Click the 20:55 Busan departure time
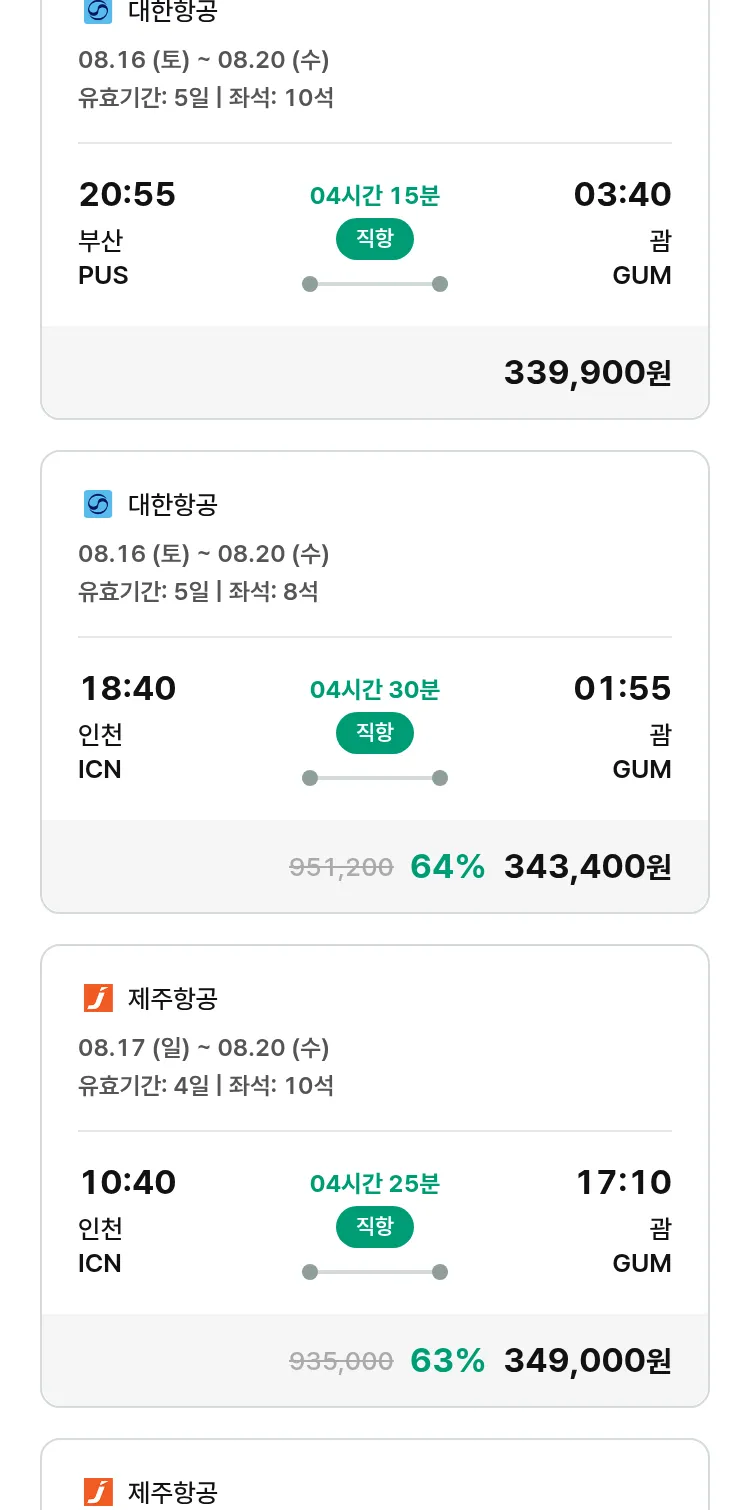This screenshot has height=1510, width=750. 128,194
